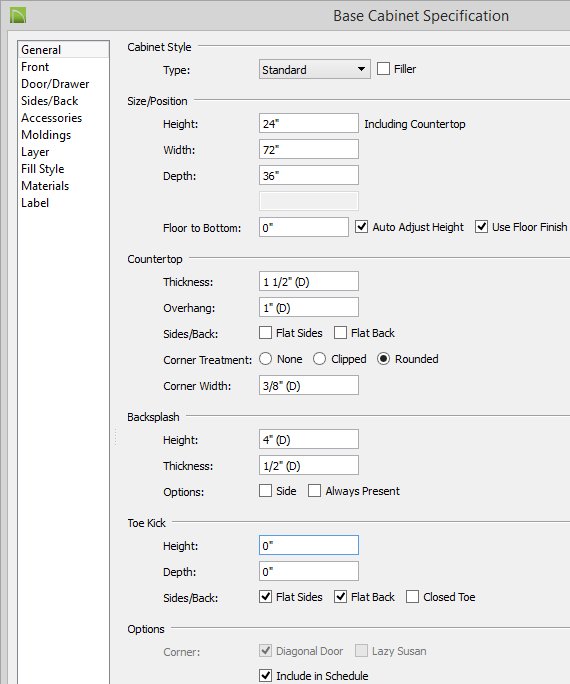
Task: Select the Rounded corner treatment radio button
Action: coord(383,359)
